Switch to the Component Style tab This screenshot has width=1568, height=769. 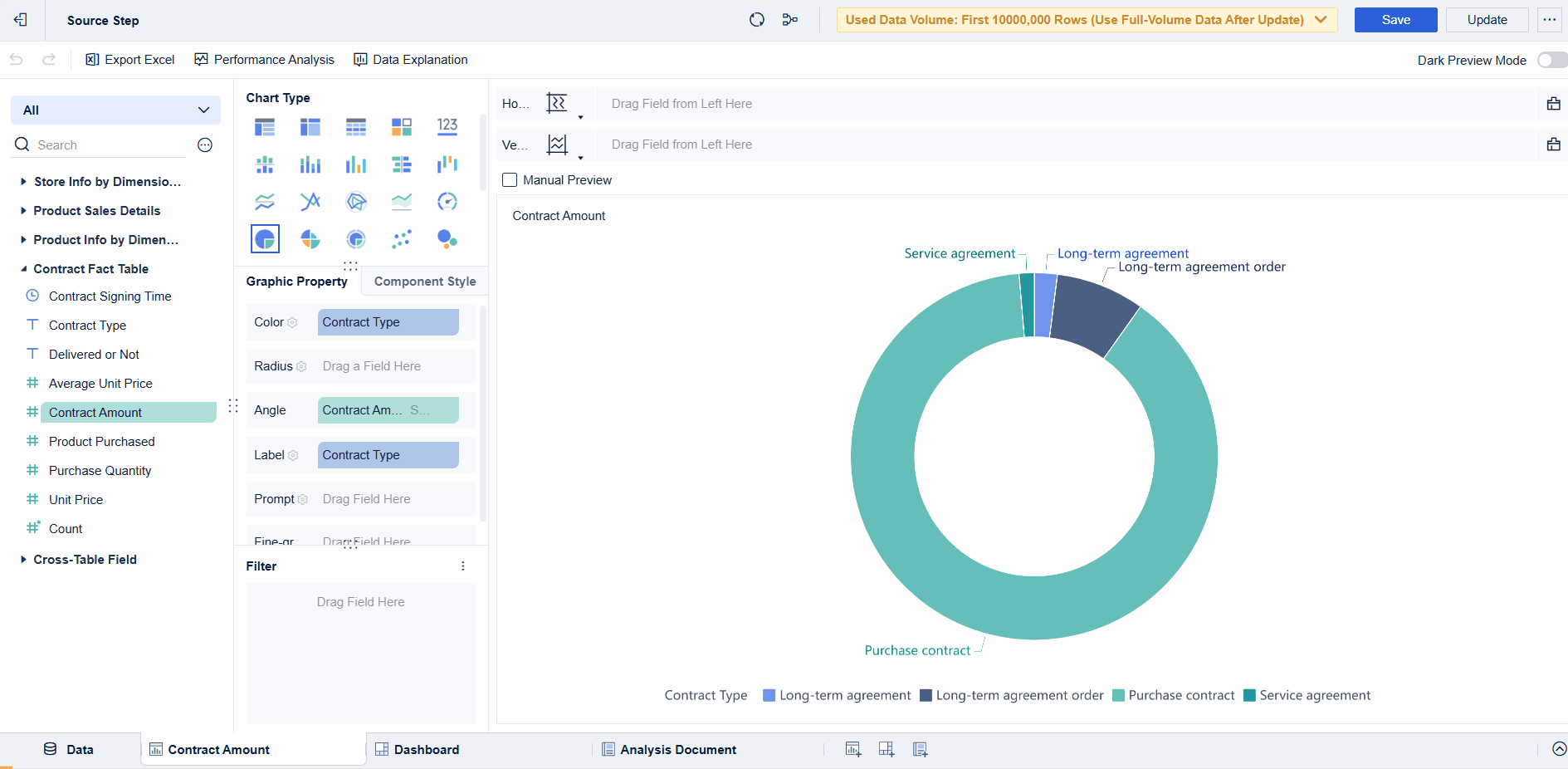point(425,282)
